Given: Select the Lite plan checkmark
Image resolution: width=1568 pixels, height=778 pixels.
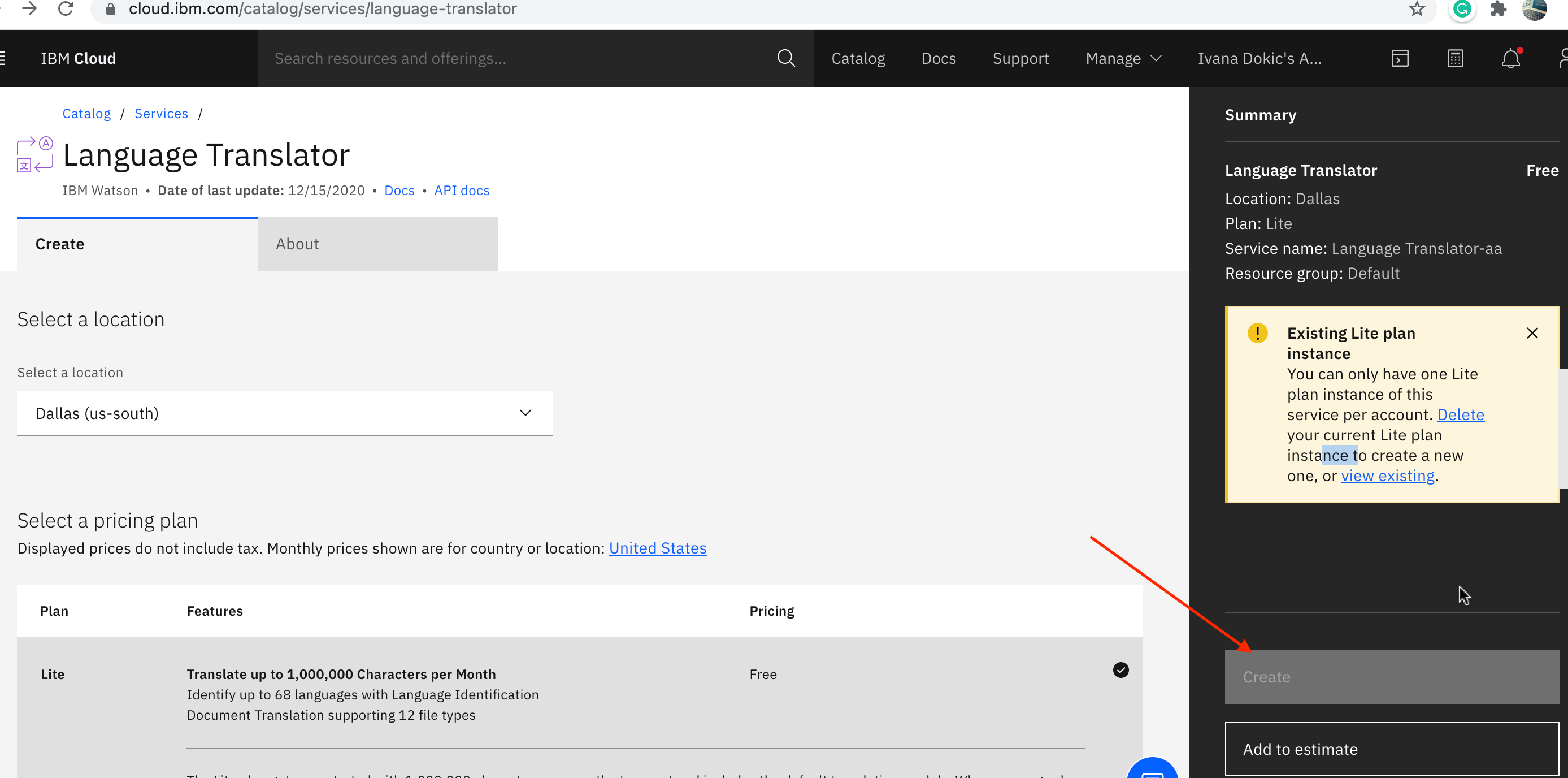Looking at the screenshot, I should click(x=1120, y=670).
